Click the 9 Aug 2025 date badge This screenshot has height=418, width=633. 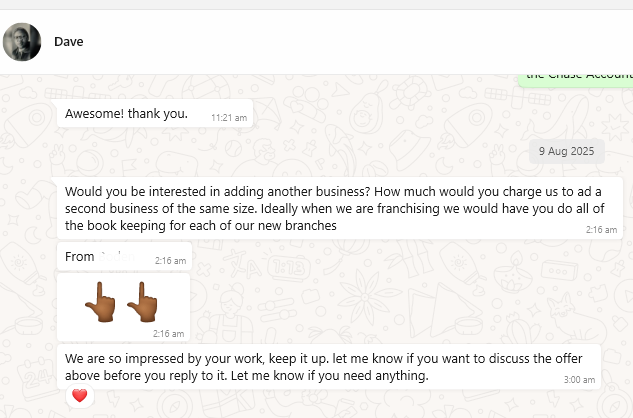click(567, 150)
